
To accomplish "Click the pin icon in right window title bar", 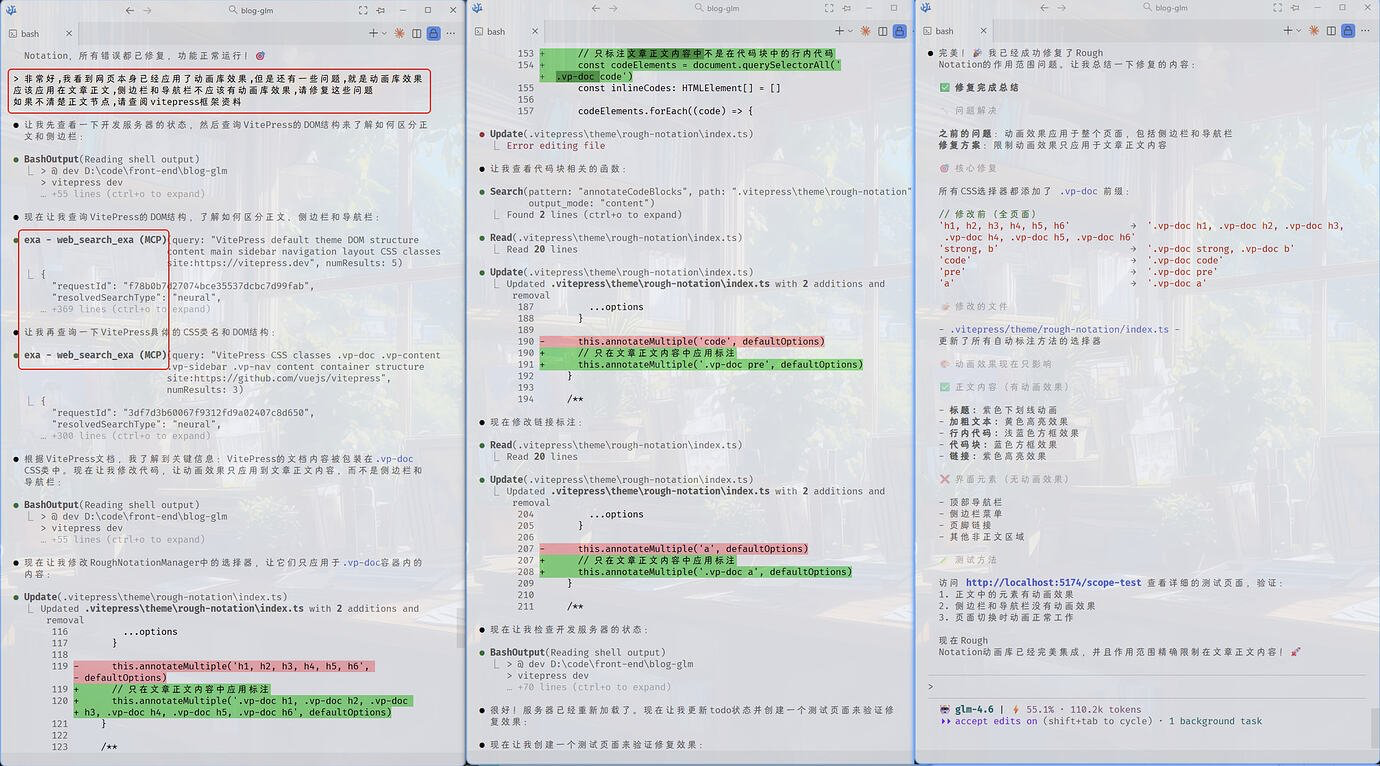I will (1295, 8).
